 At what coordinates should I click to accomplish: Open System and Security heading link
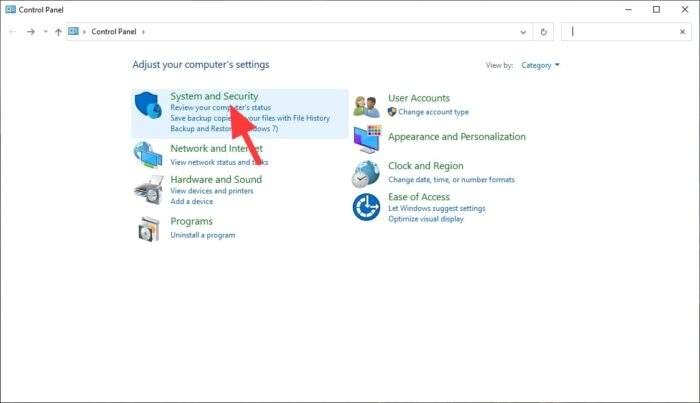[214, 96]
